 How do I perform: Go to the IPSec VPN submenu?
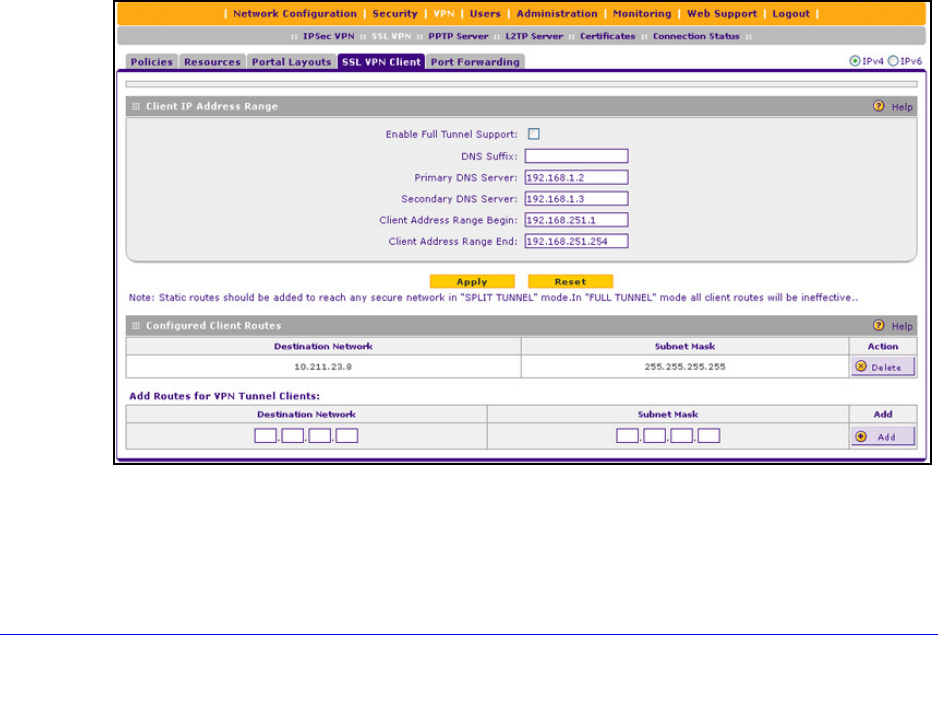(x=327, y=36)
